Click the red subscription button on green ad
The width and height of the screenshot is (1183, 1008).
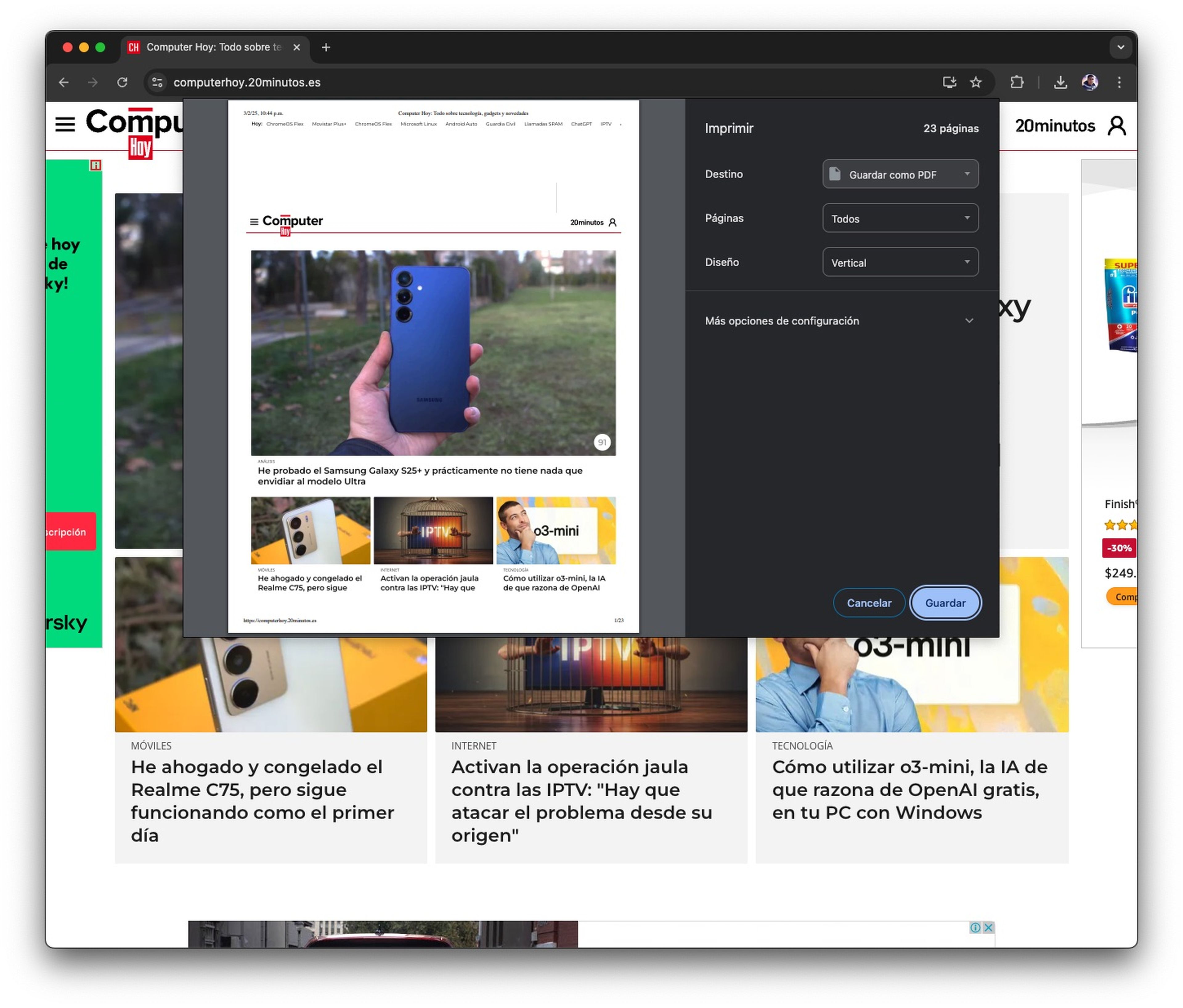click(70, 531)
